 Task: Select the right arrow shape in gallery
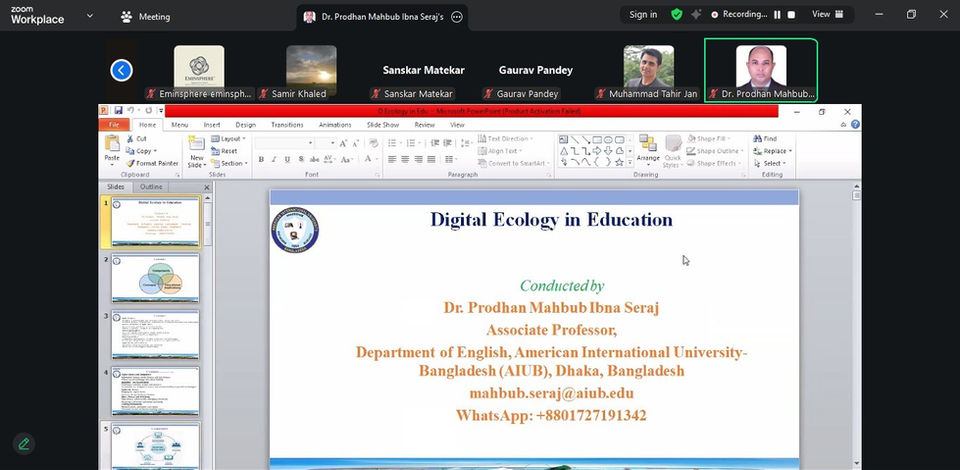coord(598,151)
